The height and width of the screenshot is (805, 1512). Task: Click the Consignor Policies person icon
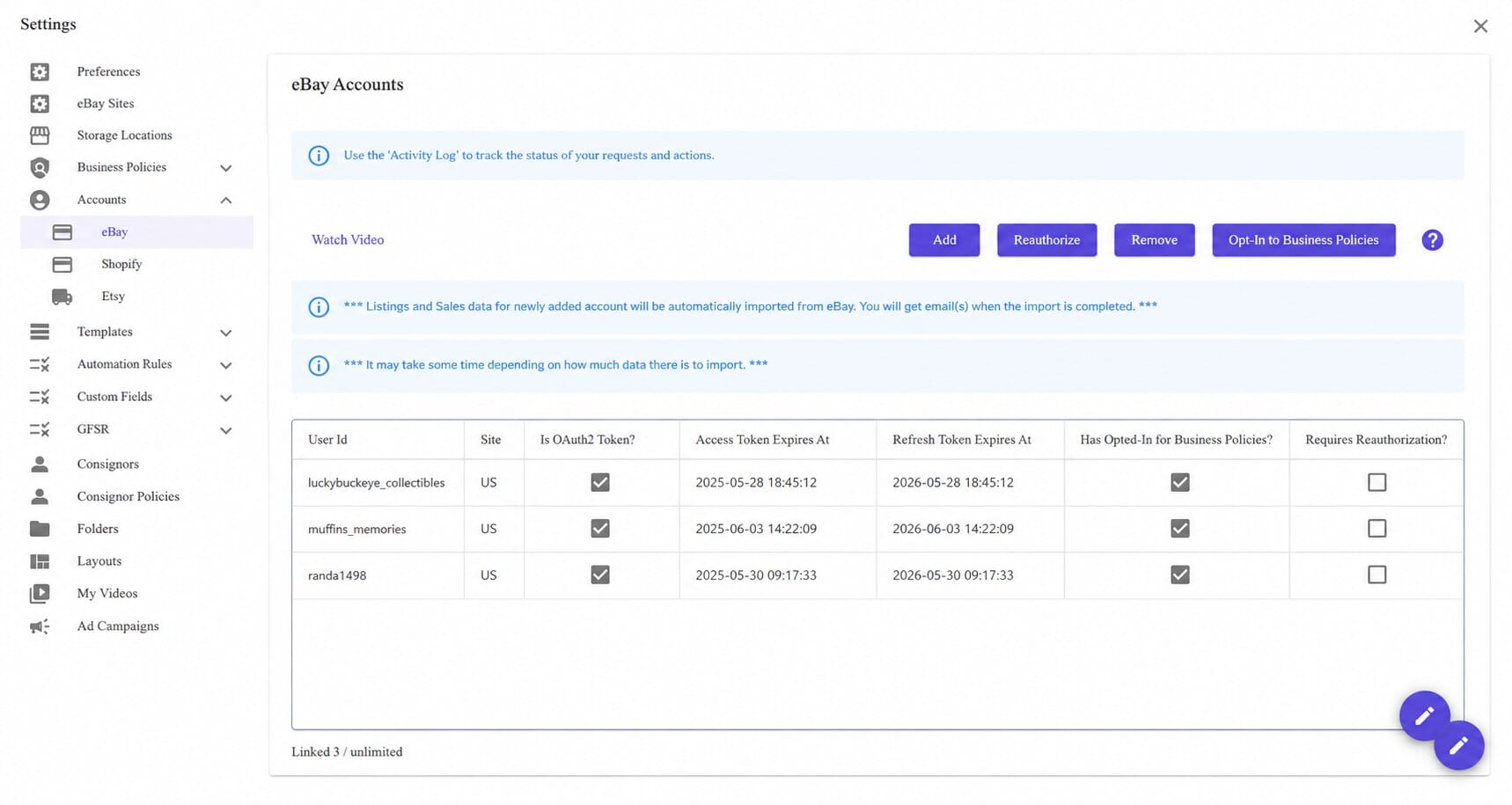coord(40,496)
